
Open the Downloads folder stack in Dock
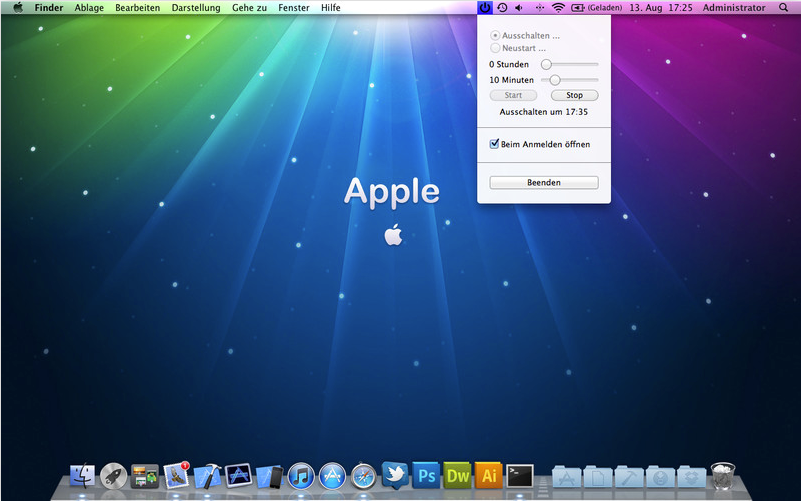[x=661, y=476]
